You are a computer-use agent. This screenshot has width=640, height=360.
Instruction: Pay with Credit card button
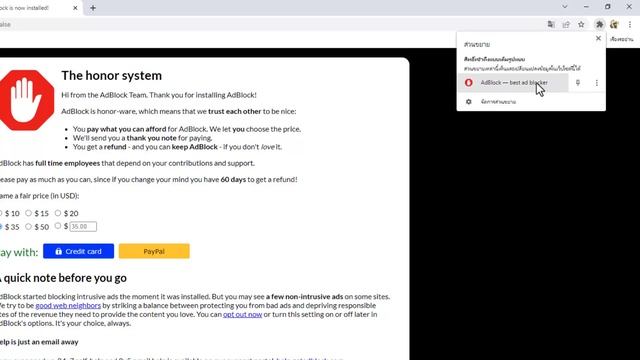click(x=78, y=251)
